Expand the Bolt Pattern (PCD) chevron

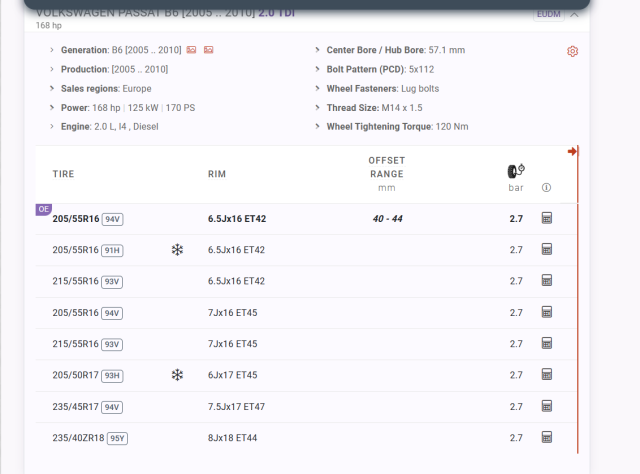tap(319, 69)
